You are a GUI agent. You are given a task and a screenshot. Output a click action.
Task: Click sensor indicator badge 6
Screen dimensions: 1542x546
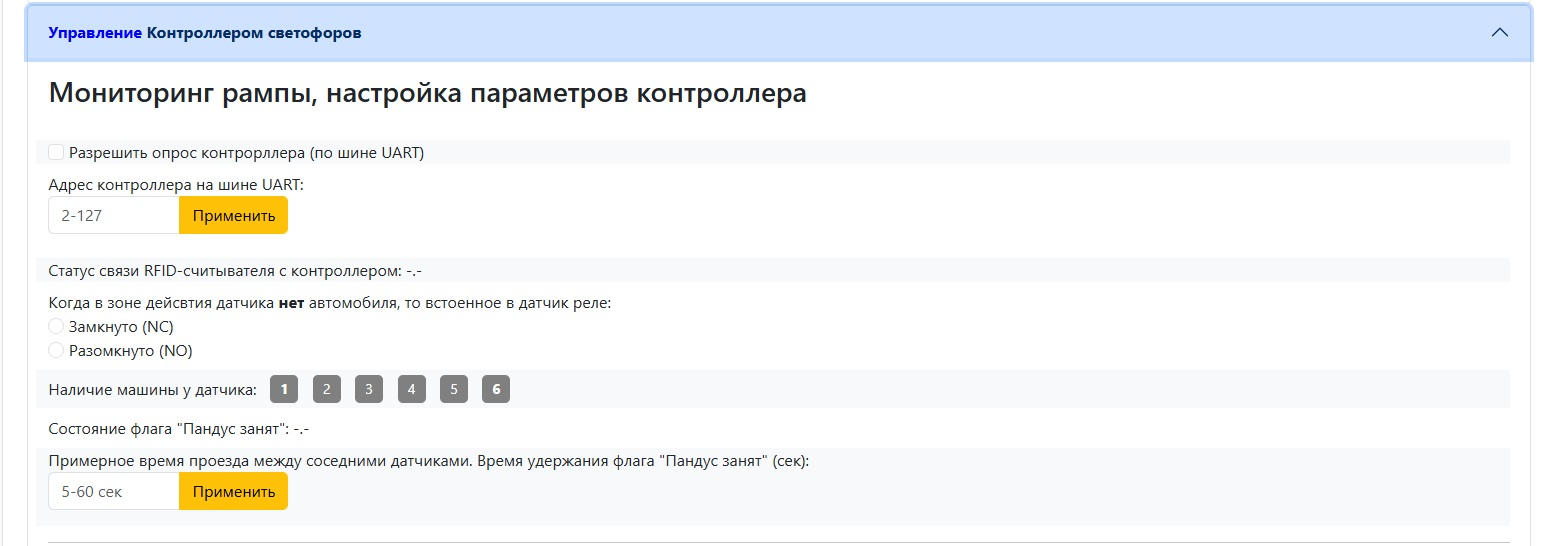tap(496, 389)
